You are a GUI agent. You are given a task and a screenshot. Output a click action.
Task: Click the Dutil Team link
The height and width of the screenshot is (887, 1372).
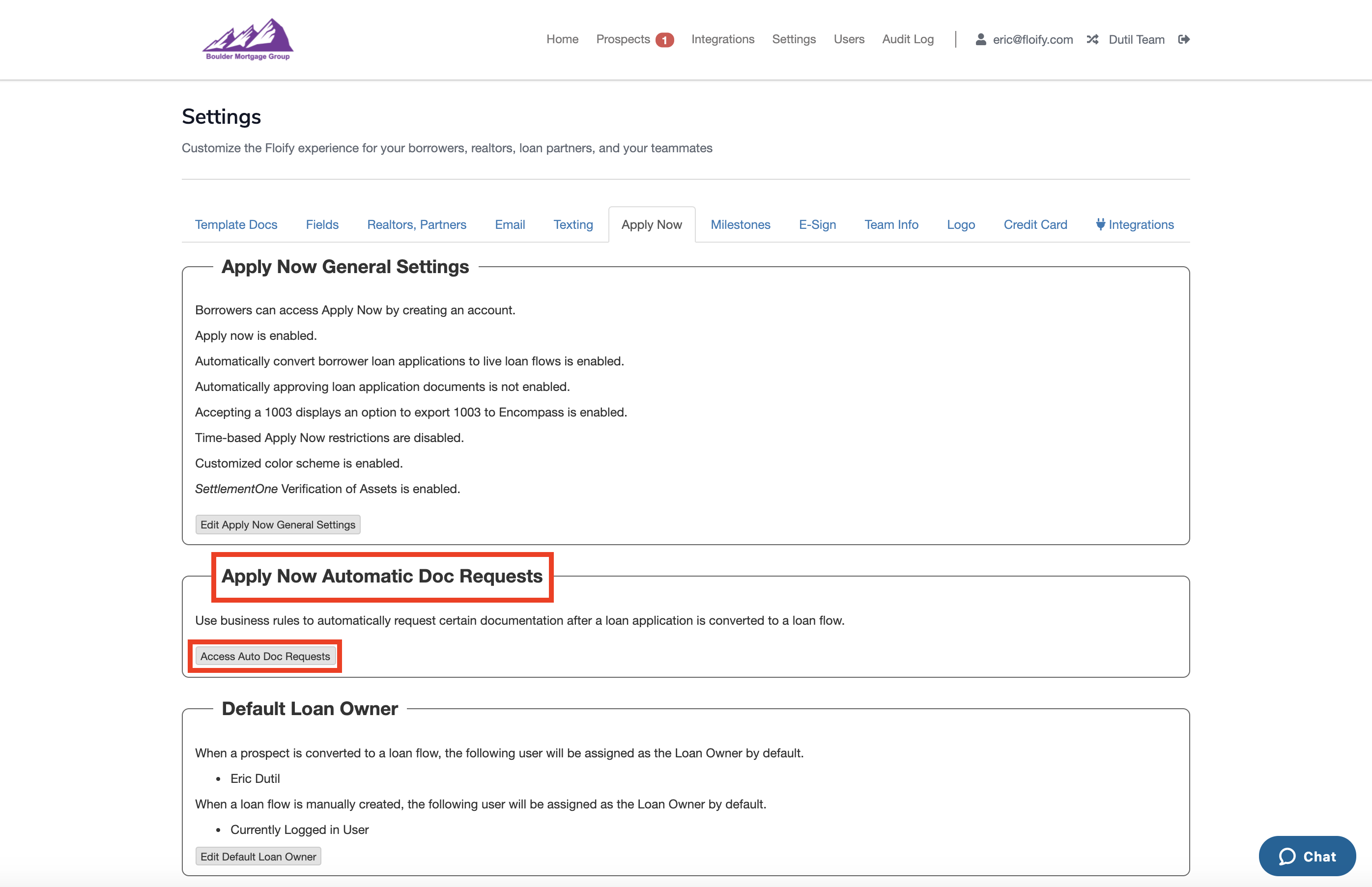click(1136, 40)
